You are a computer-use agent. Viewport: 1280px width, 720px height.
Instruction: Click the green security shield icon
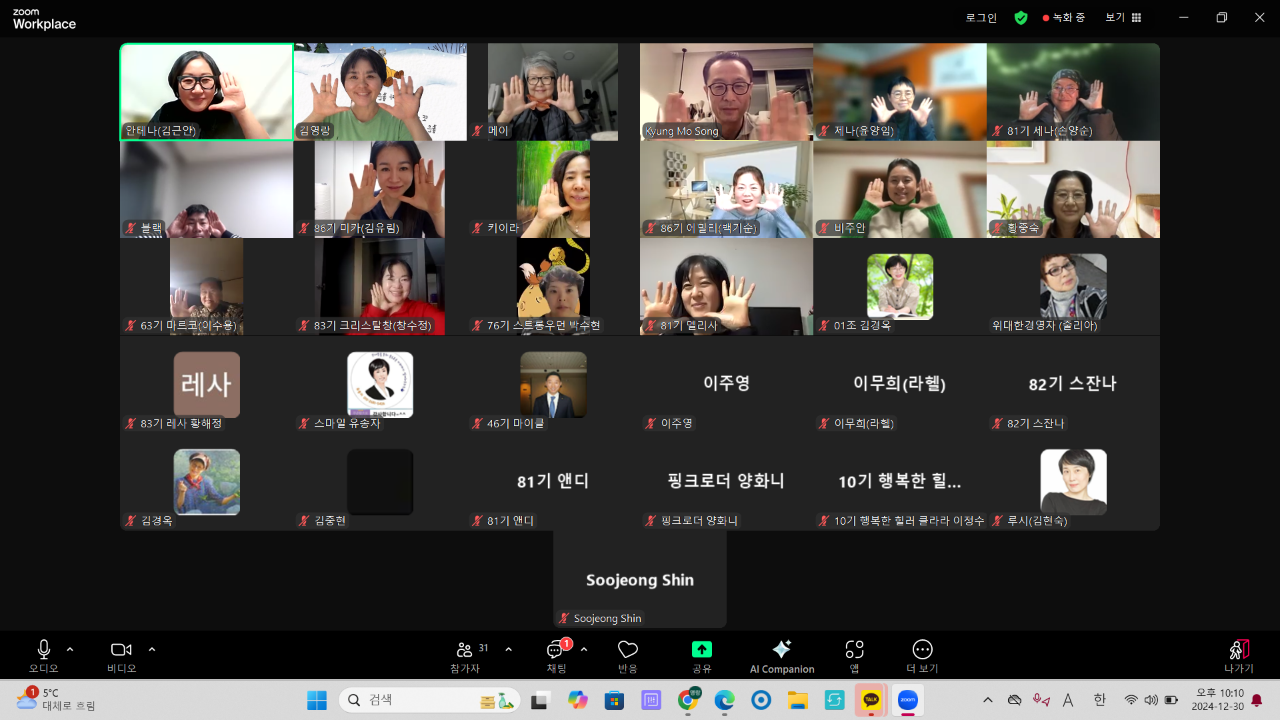1021,17
